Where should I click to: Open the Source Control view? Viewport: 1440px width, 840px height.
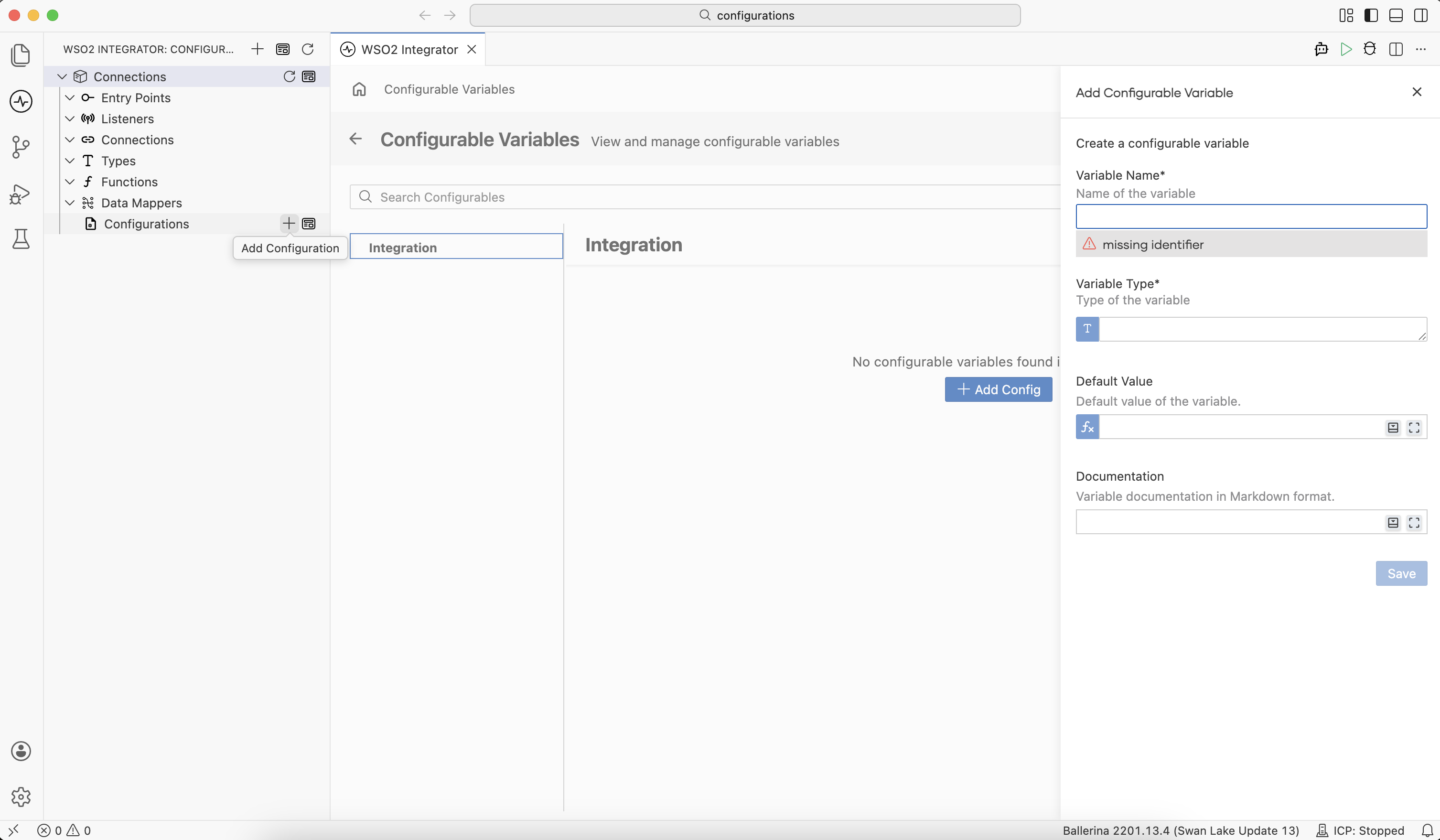pyautogui.click(x=21, y=147)
